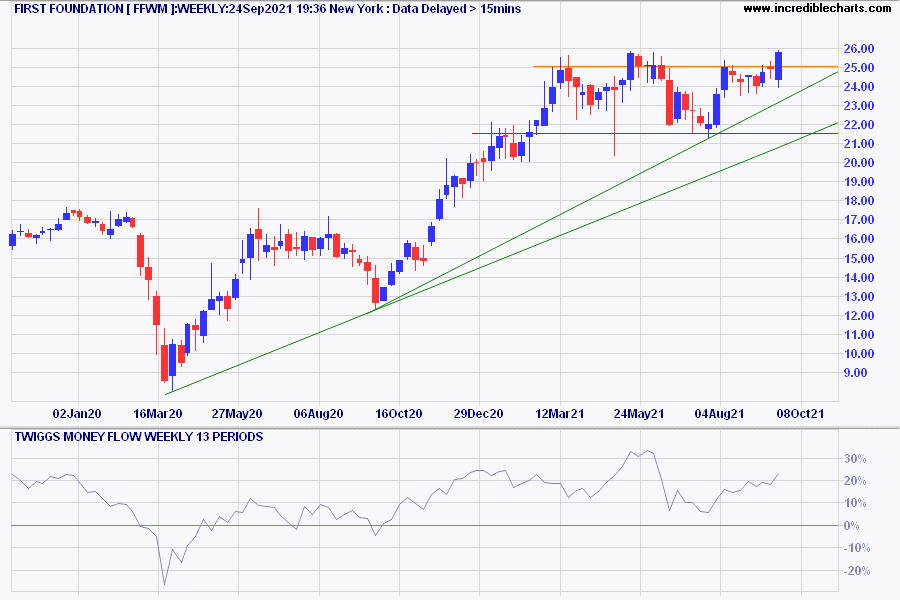
Task: Click the 21.00 price axis label
Action: point(859,144)
